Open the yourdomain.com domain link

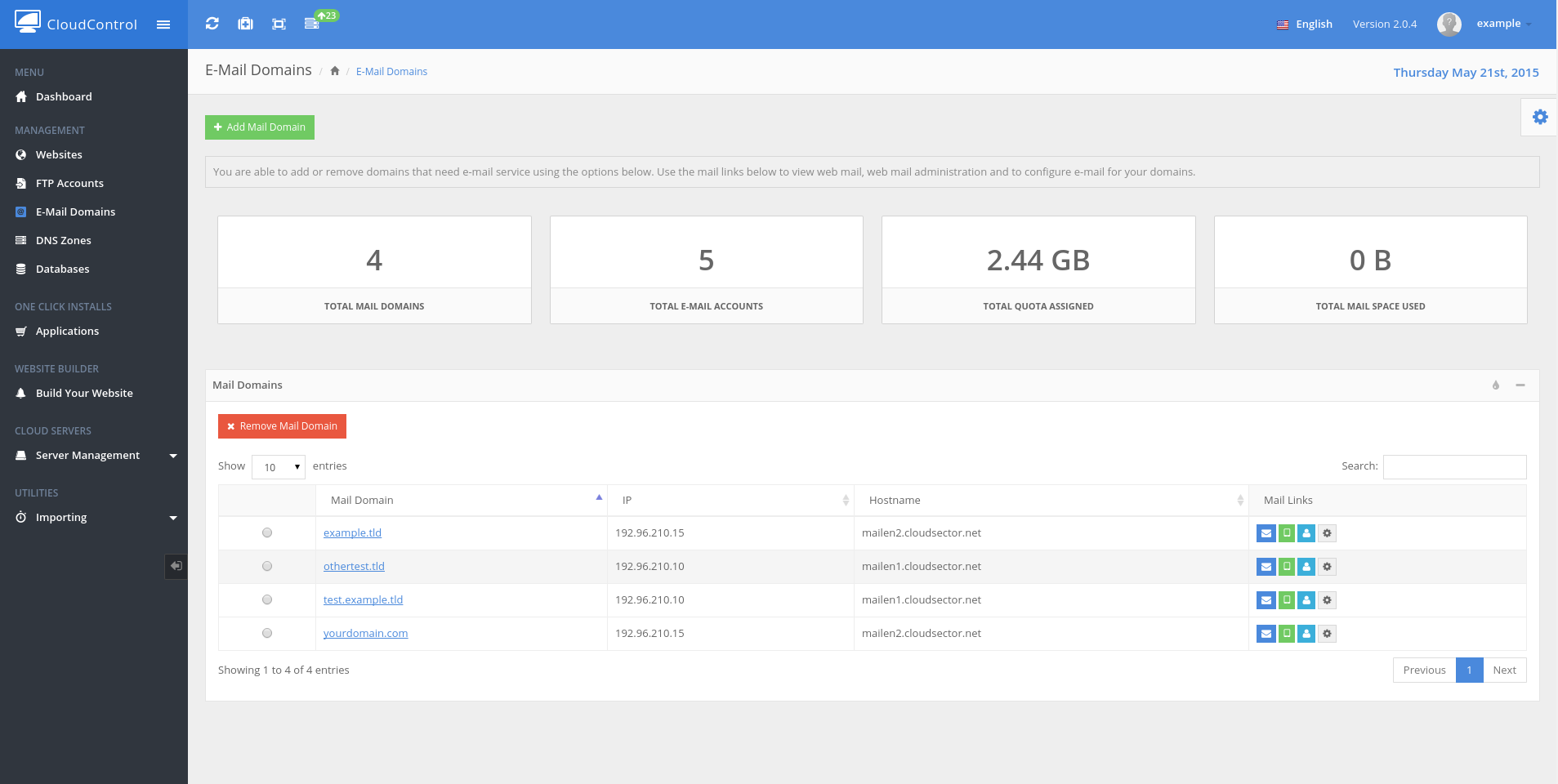(365, 633)
